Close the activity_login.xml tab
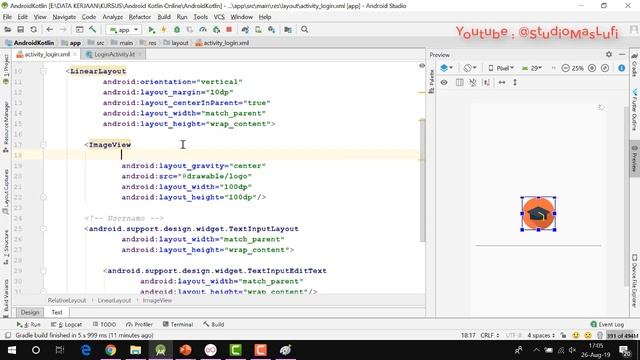Image resolution: width=640 pixels, height=360 pixels. (x=75, y=54)
